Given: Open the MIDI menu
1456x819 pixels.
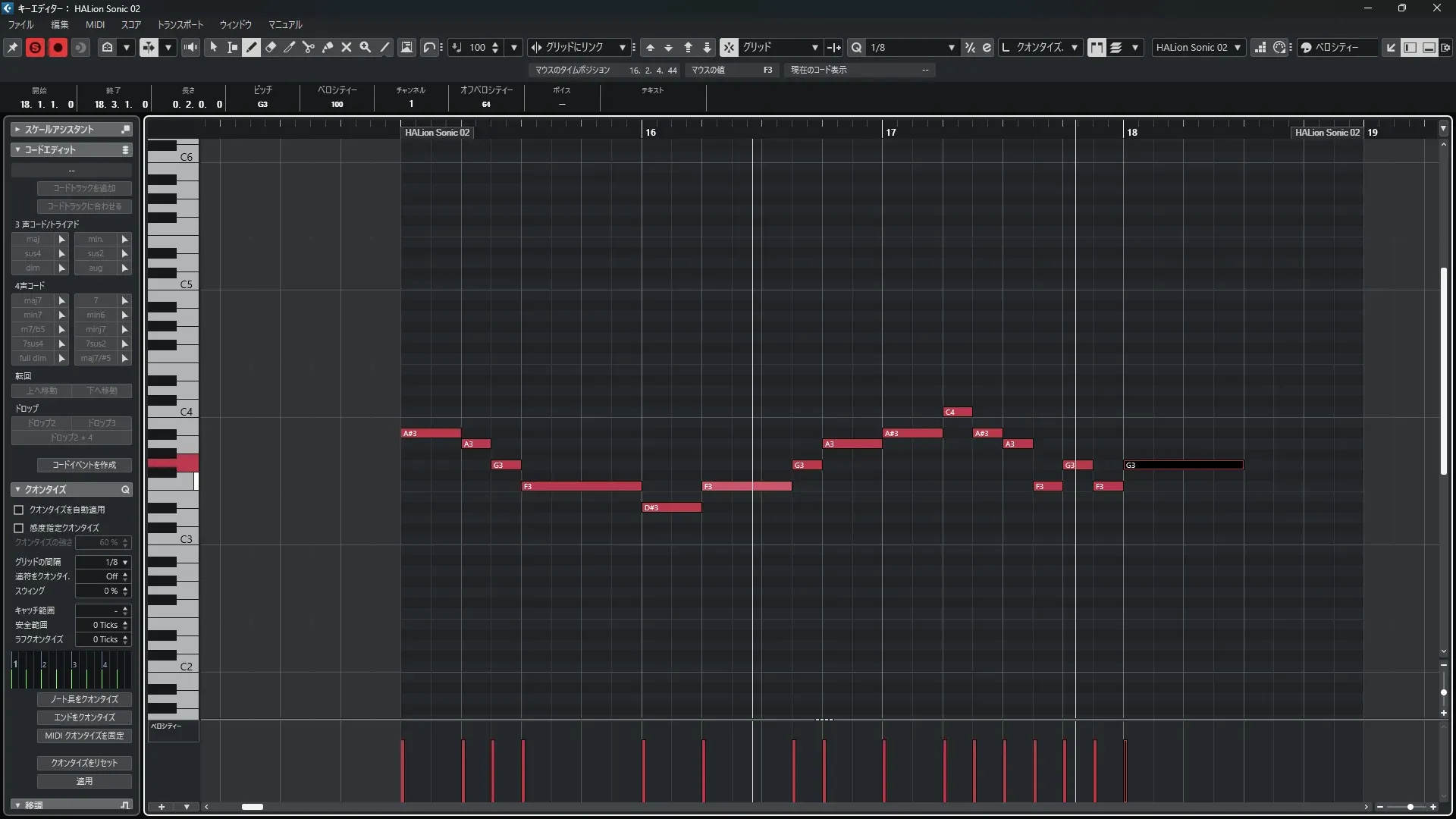Looking at the screenshot, I should tap(95, 24).
